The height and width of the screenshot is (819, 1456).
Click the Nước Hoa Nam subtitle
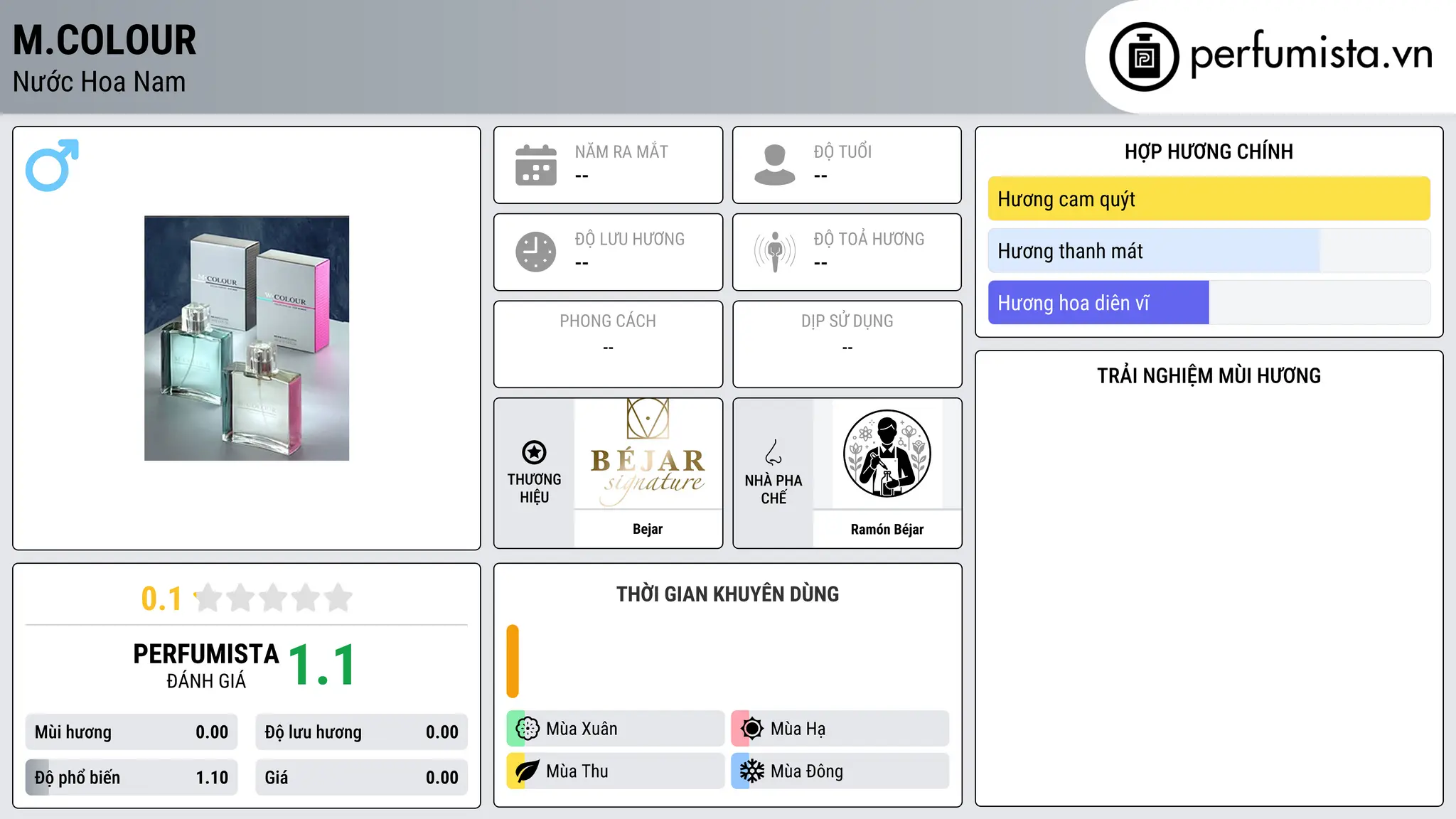(99, 82)
